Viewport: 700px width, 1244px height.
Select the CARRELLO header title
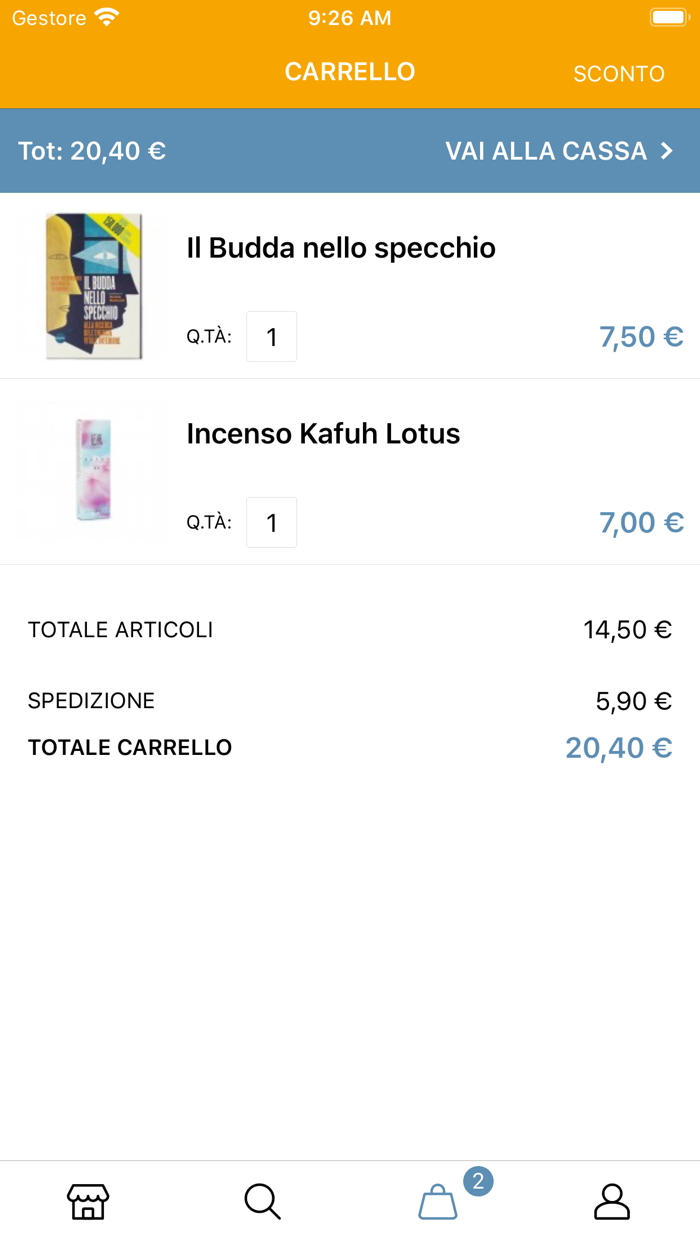point(350,71)
